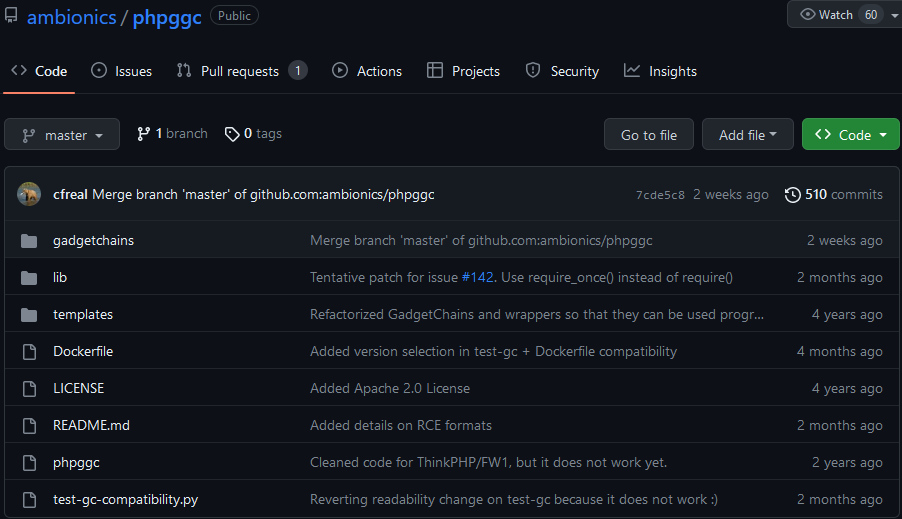Open the Pull requests tab

coord(242,71)
